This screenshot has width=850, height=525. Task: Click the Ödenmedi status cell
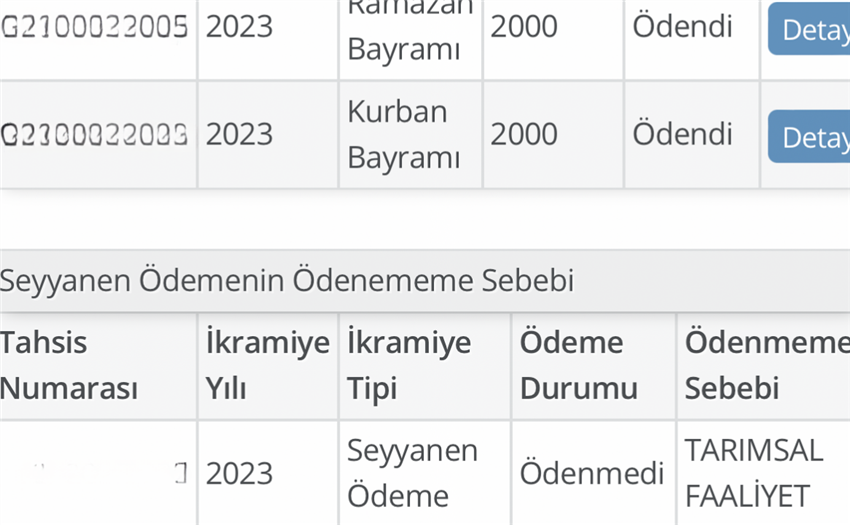pyautogui.click(x=591, y=473)
